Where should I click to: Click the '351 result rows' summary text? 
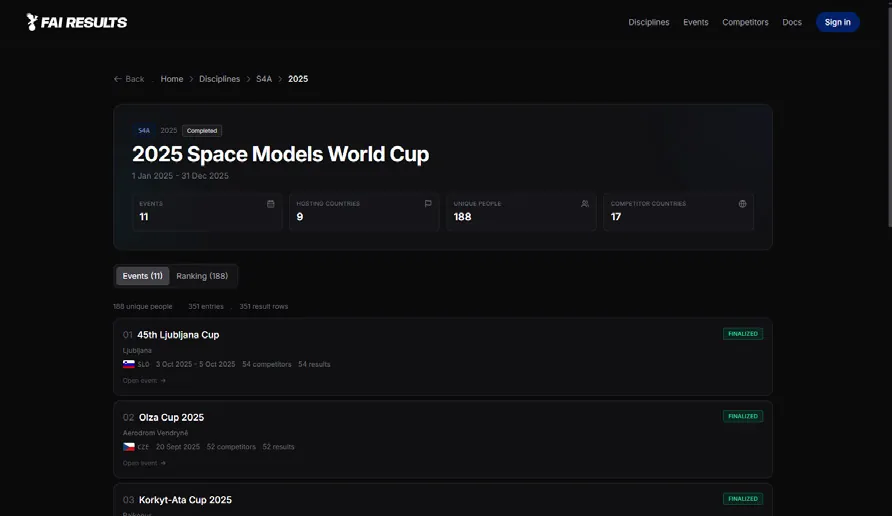coord(263,307)
